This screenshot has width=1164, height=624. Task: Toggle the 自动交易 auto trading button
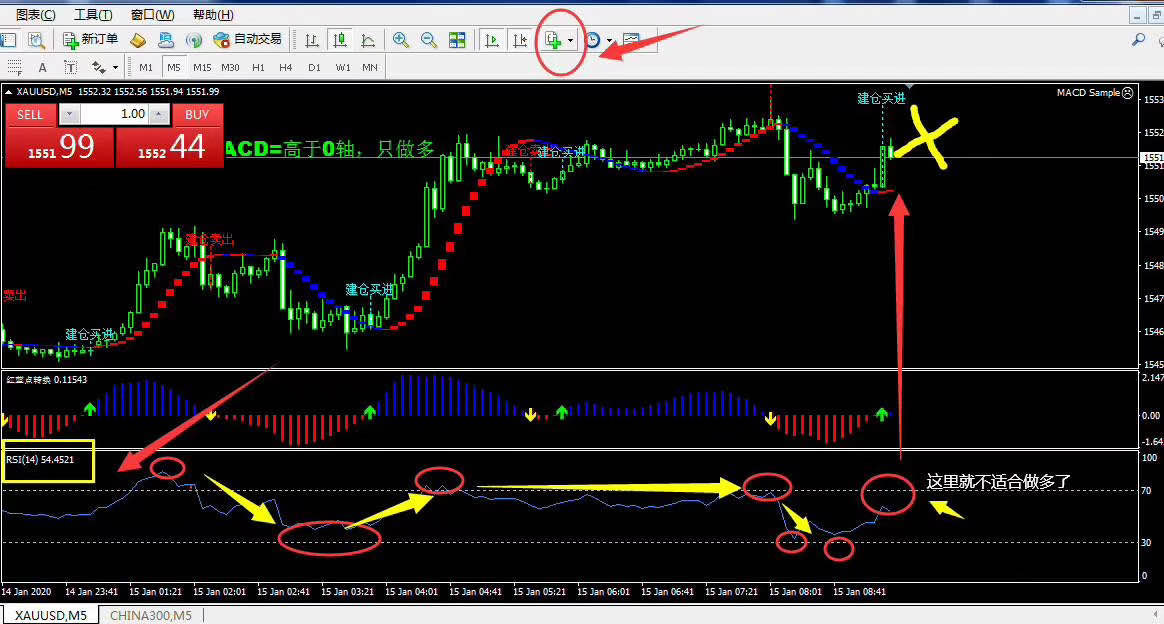tap(247, 39)
